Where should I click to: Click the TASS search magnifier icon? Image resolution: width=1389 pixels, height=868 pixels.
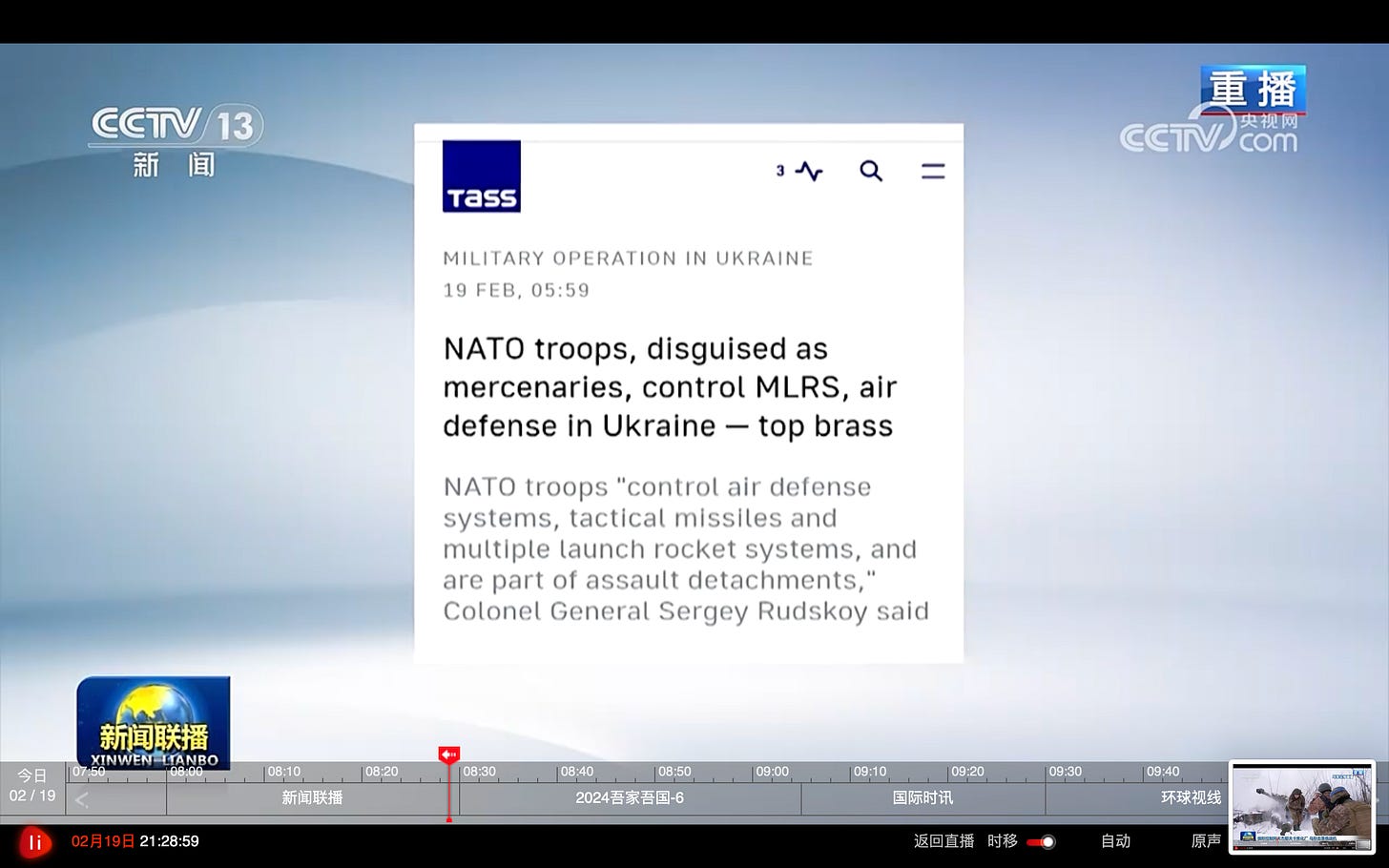tap(871, 171)
